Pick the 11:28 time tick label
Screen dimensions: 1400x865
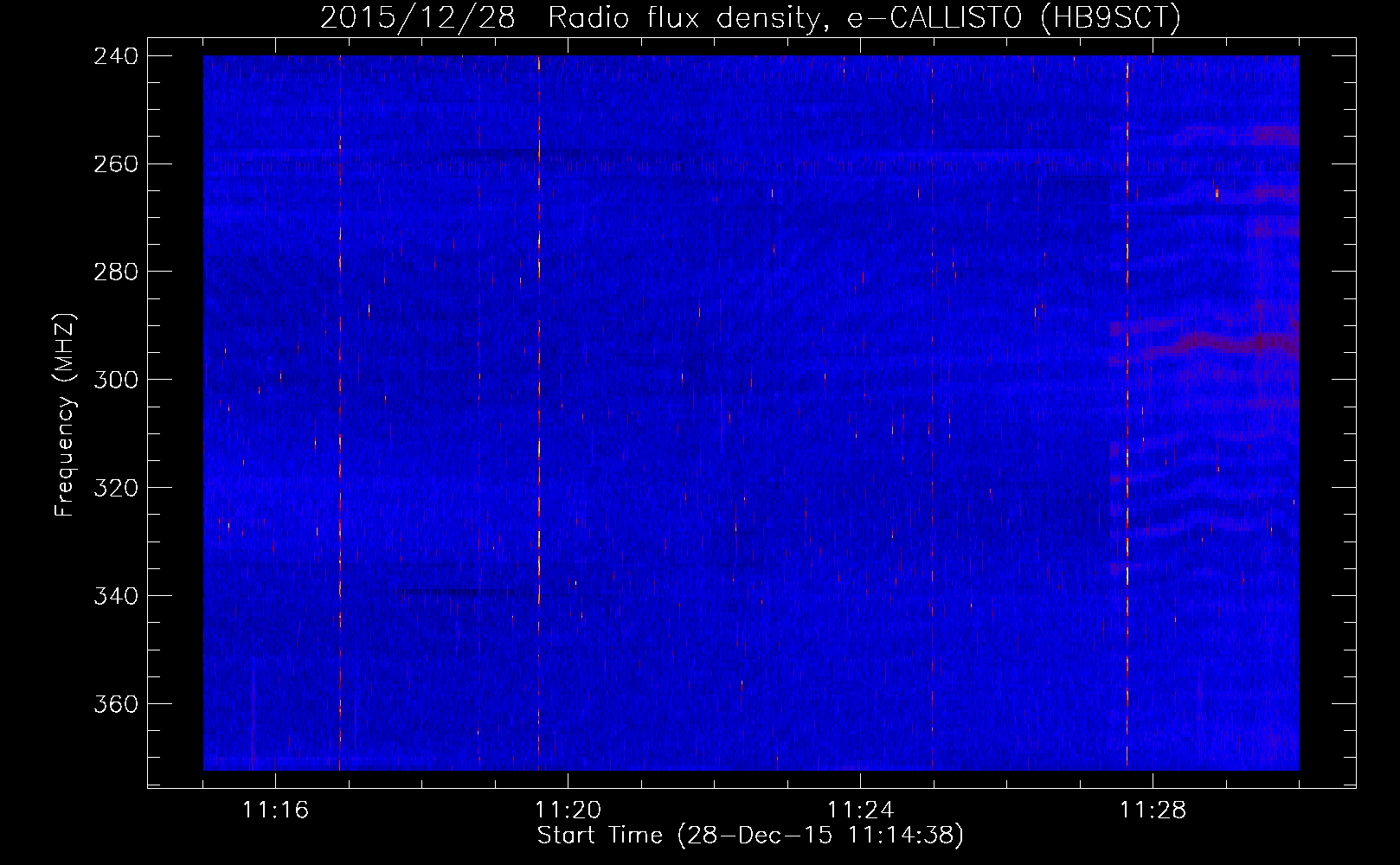[1153, 811]
